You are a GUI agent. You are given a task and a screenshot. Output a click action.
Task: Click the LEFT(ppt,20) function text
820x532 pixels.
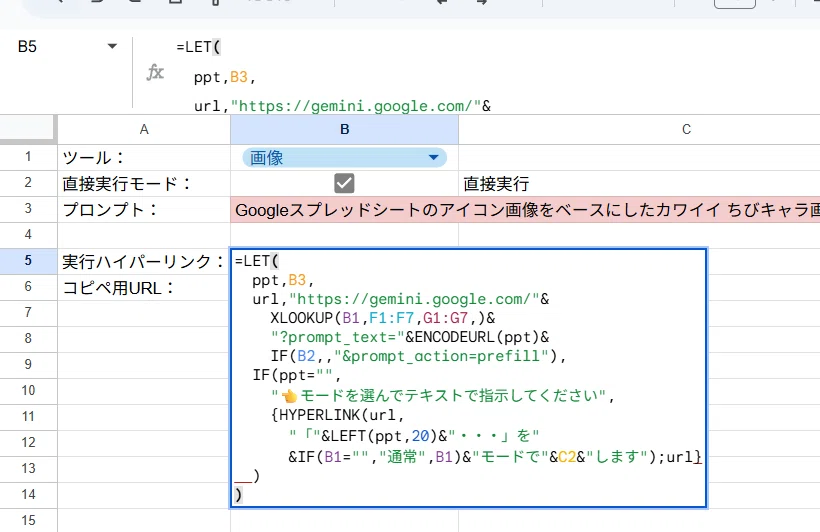(x=384, y=436)
